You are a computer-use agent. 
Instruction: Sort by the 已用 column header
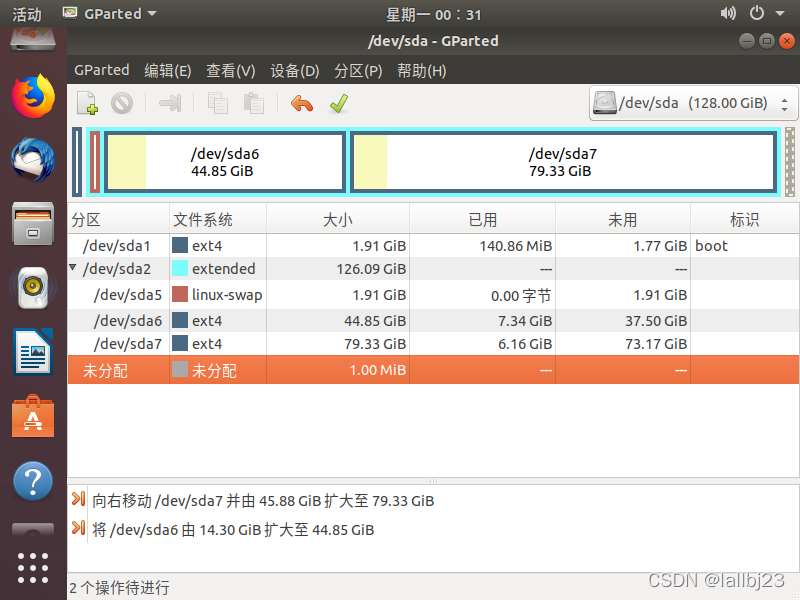[x=482, y=219]
